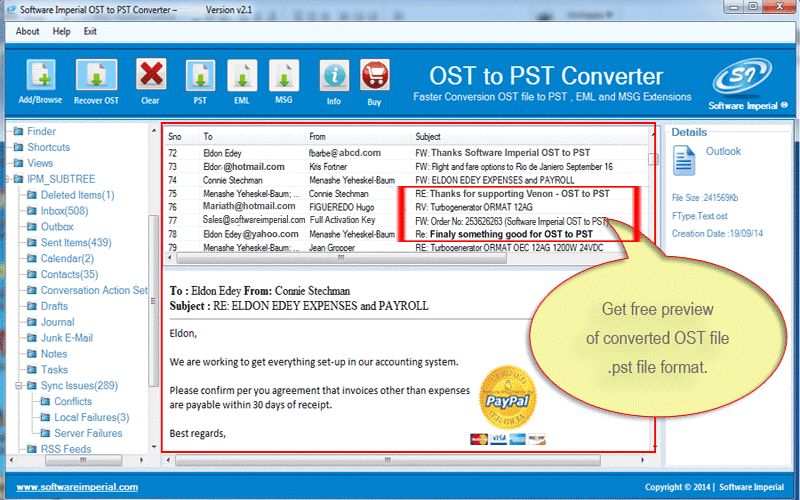The image size is (800, 500).
Task: Click the Outlook document icon in Details
Action: tap(684, 160)
